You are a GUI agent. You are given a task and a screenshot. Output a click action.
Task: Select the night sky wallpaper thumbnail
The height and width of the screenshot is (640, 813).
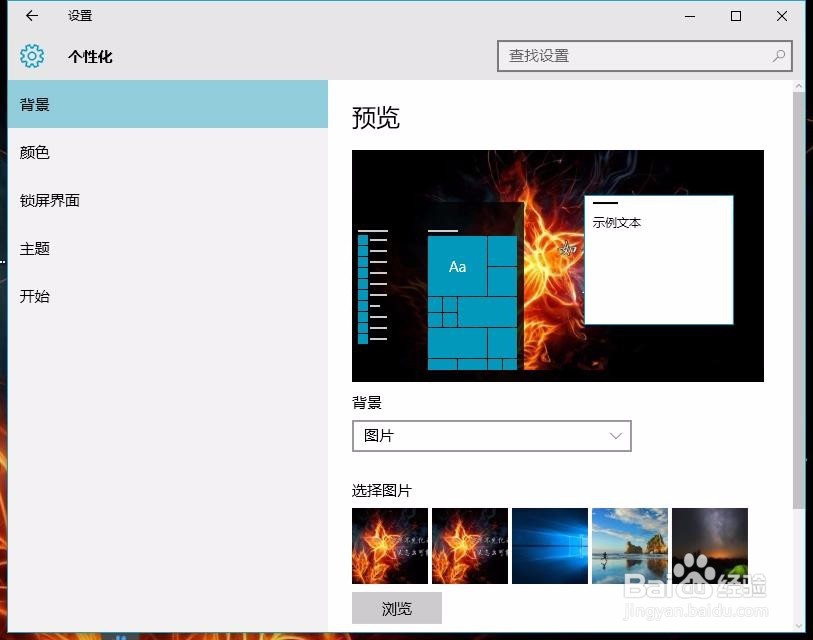coord(709,545)
